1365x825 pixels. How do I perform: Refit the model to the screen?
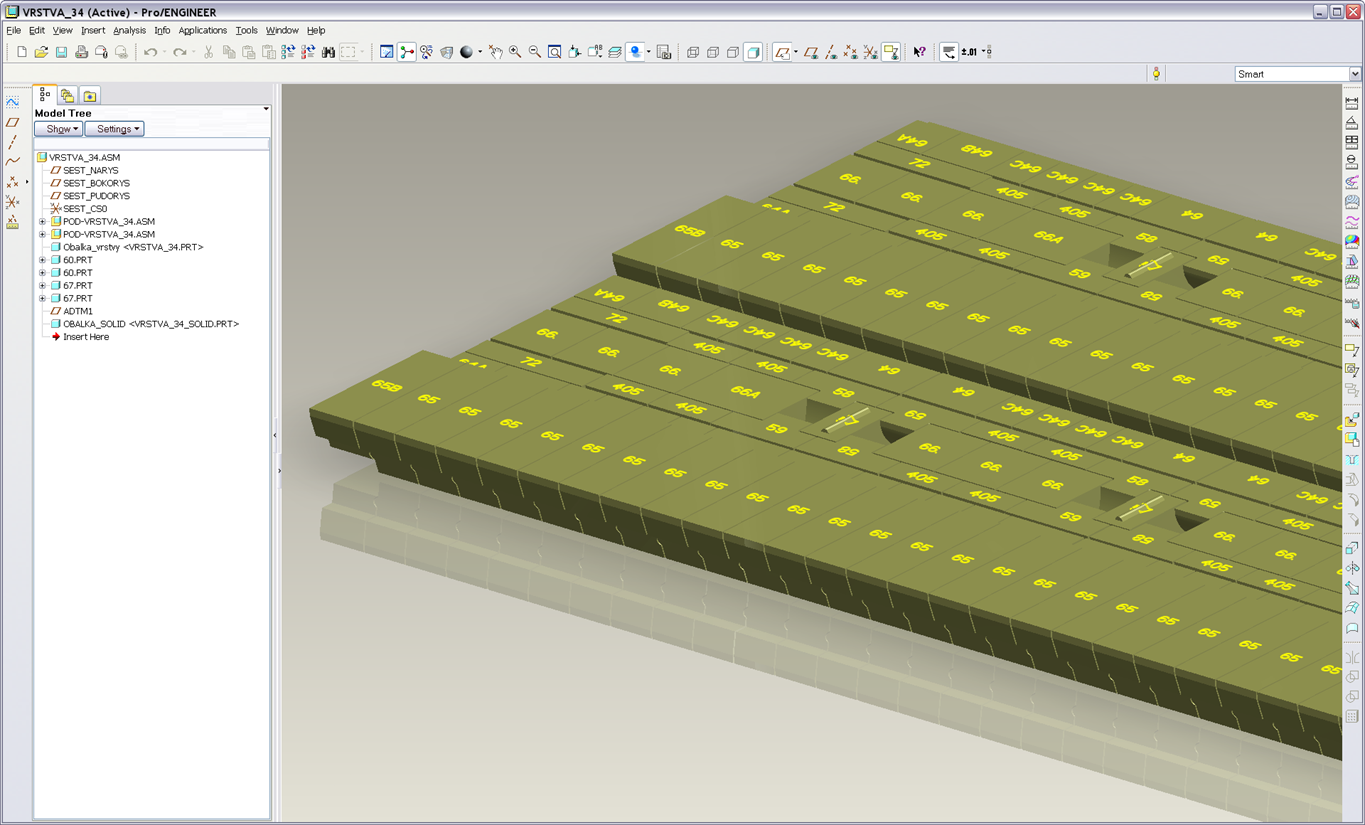point(555,52)
